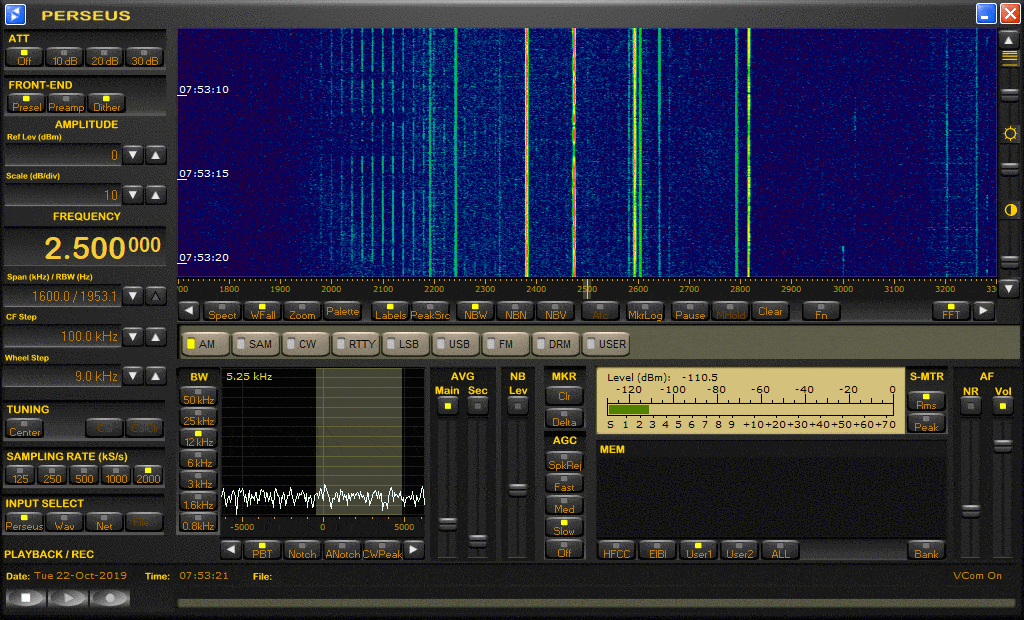The height and width of the screenshot is (620, 1024).
Task: Increase Scale dB/div with up arrow
Action: tap(155, 195)
